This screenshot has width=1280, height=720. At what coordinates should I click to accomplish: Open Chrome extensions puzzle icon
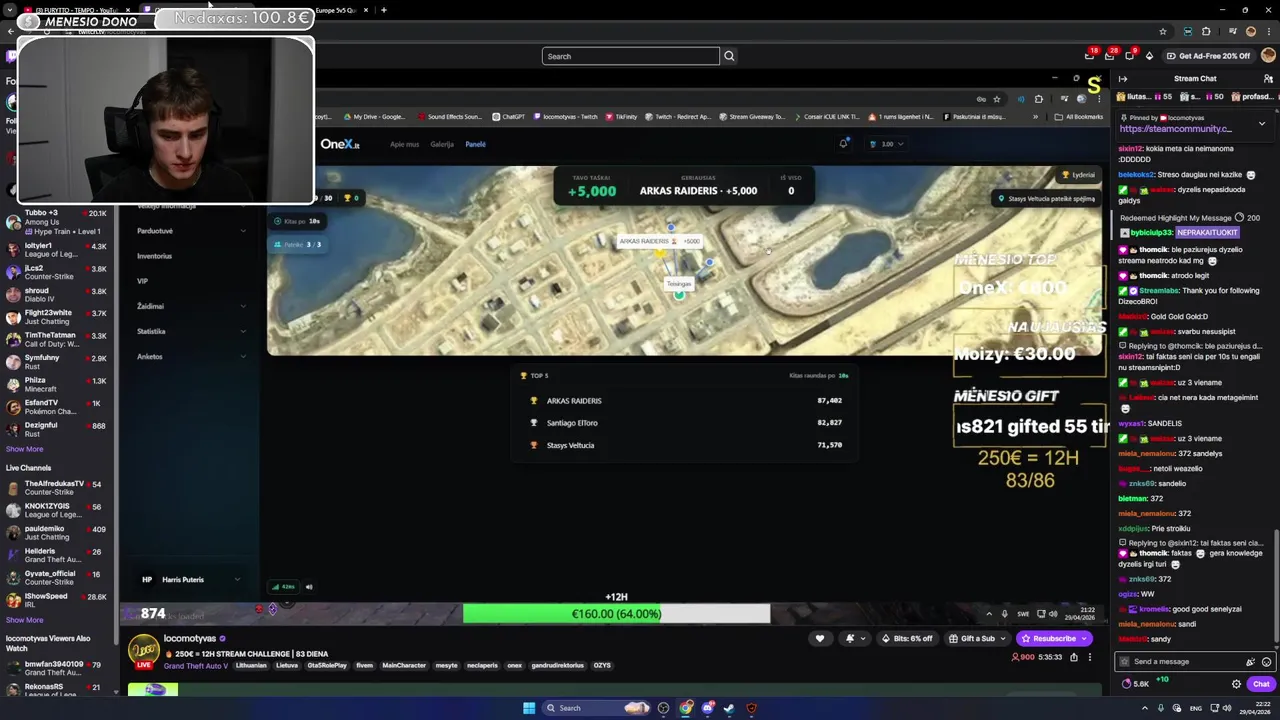coord(1206,31)
